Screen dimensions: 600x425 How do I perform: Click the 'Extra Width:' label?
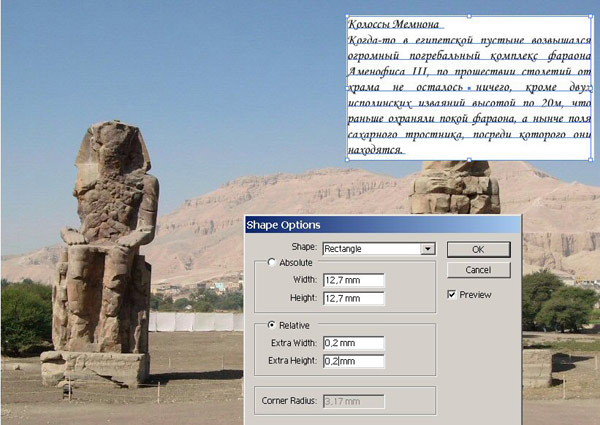tap(293, 343)
